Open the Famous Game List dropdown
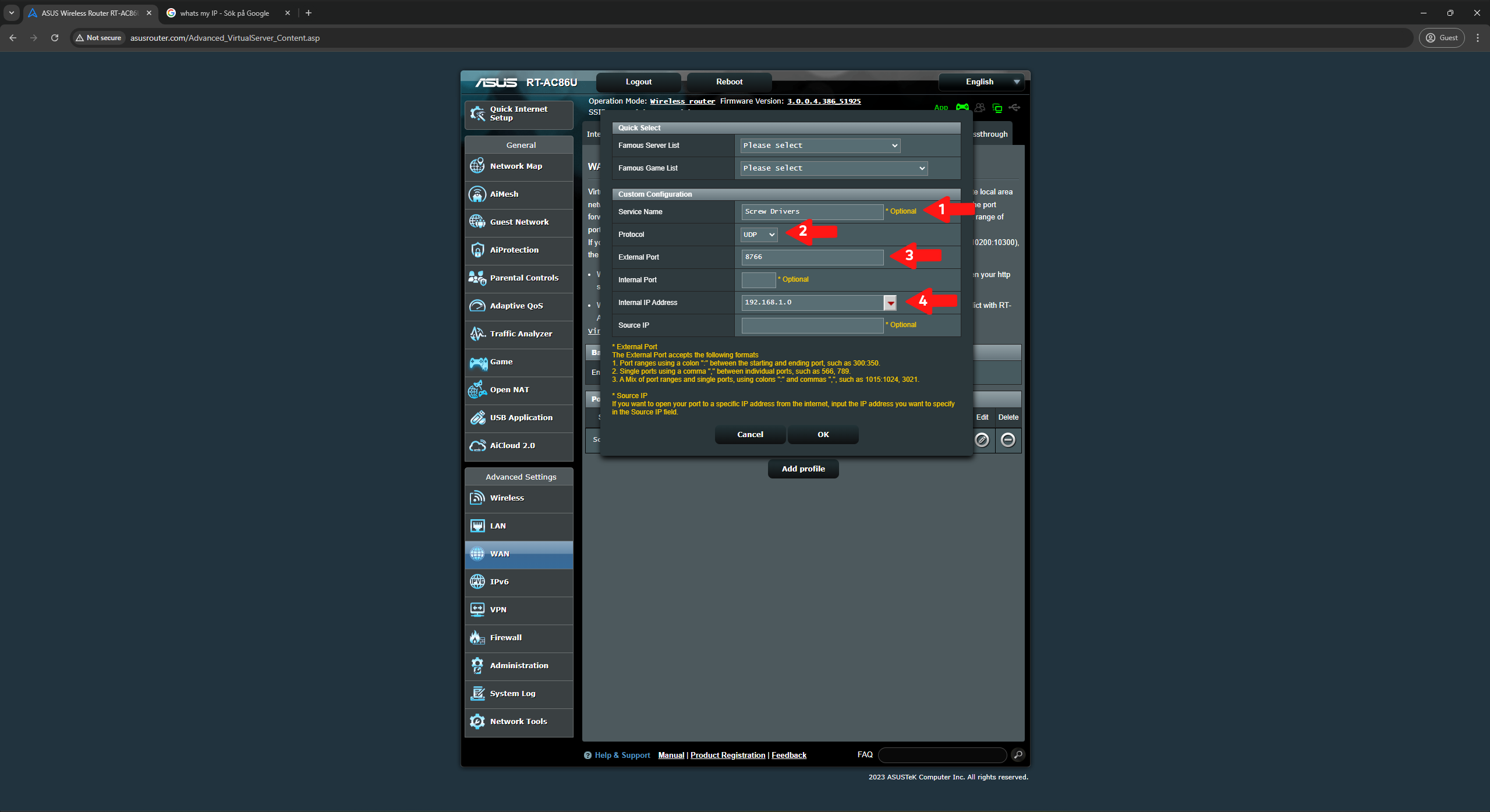 (834, 168)
